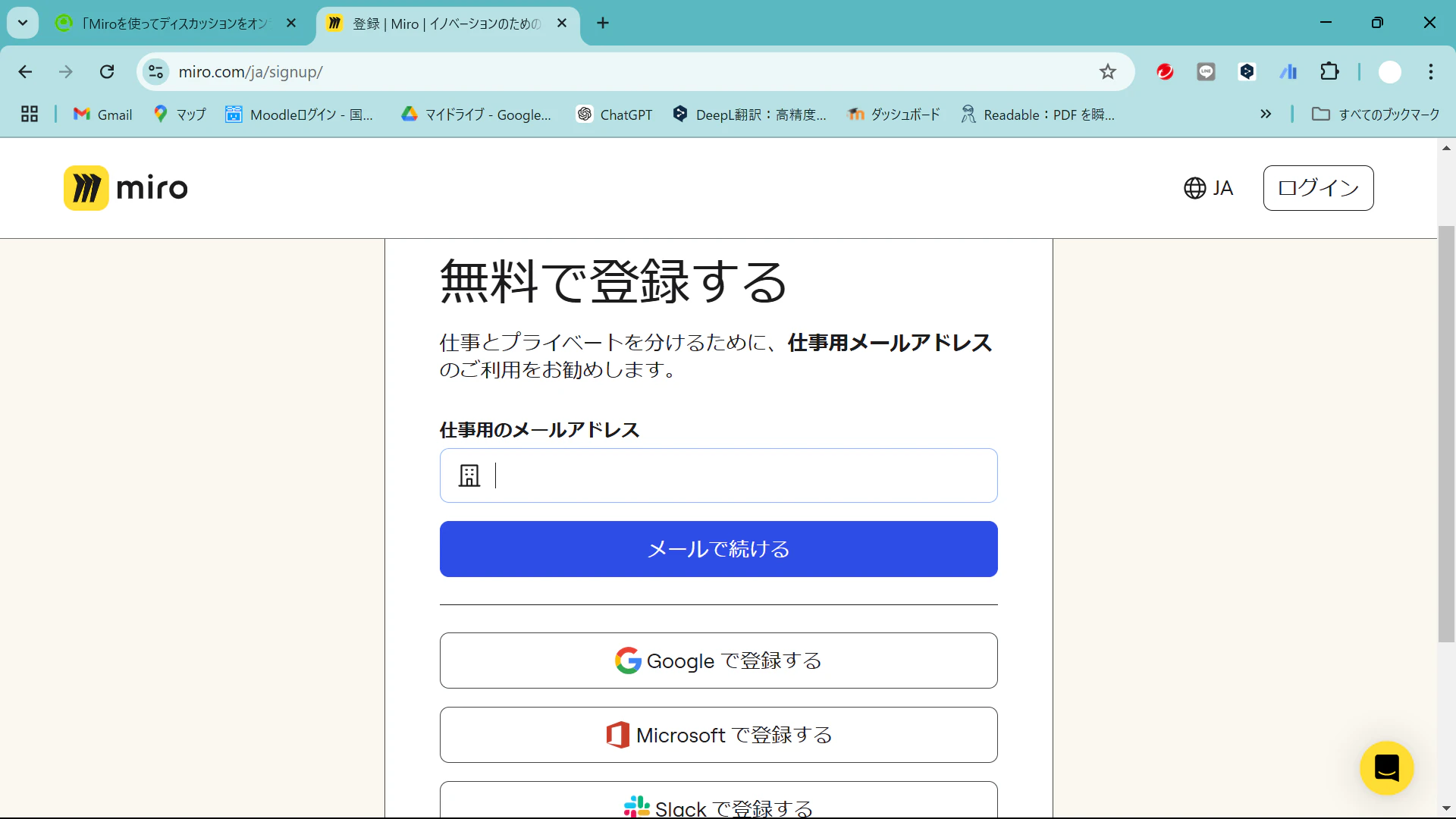
Task: Open the Gmail bookmark
Action: point(103,115)
